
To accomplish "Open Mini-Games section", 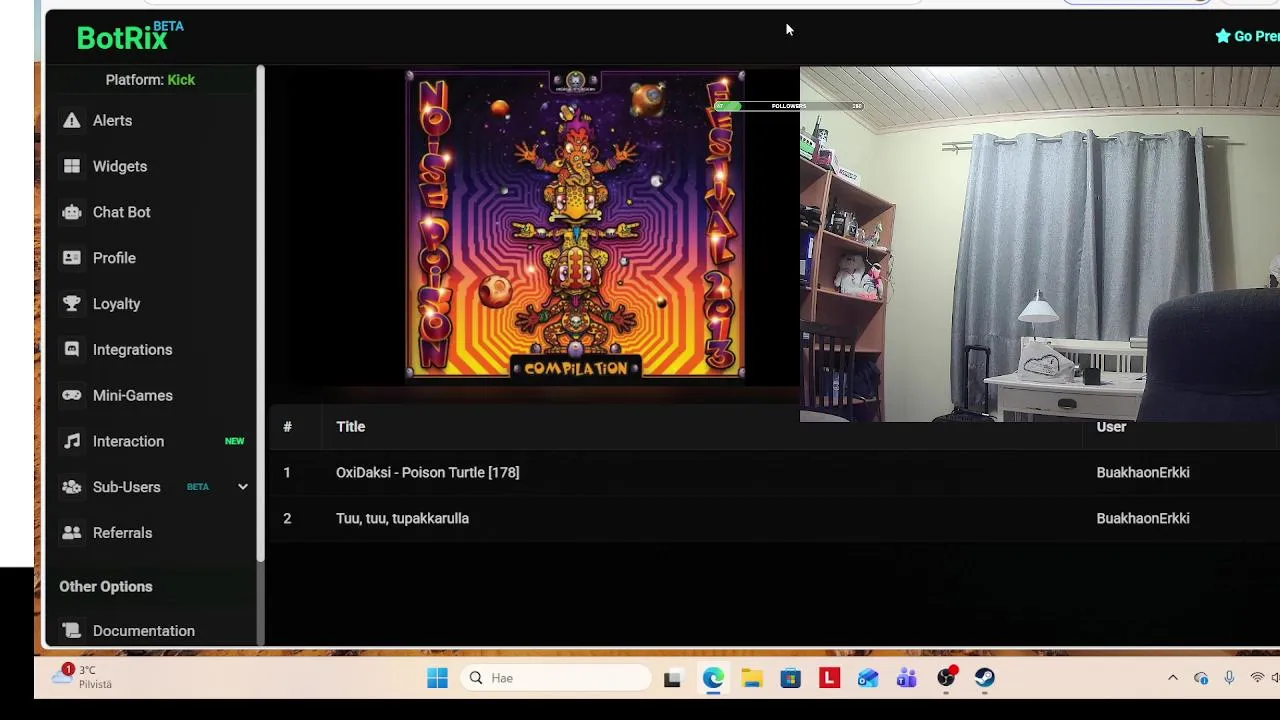I will point(132,396).
